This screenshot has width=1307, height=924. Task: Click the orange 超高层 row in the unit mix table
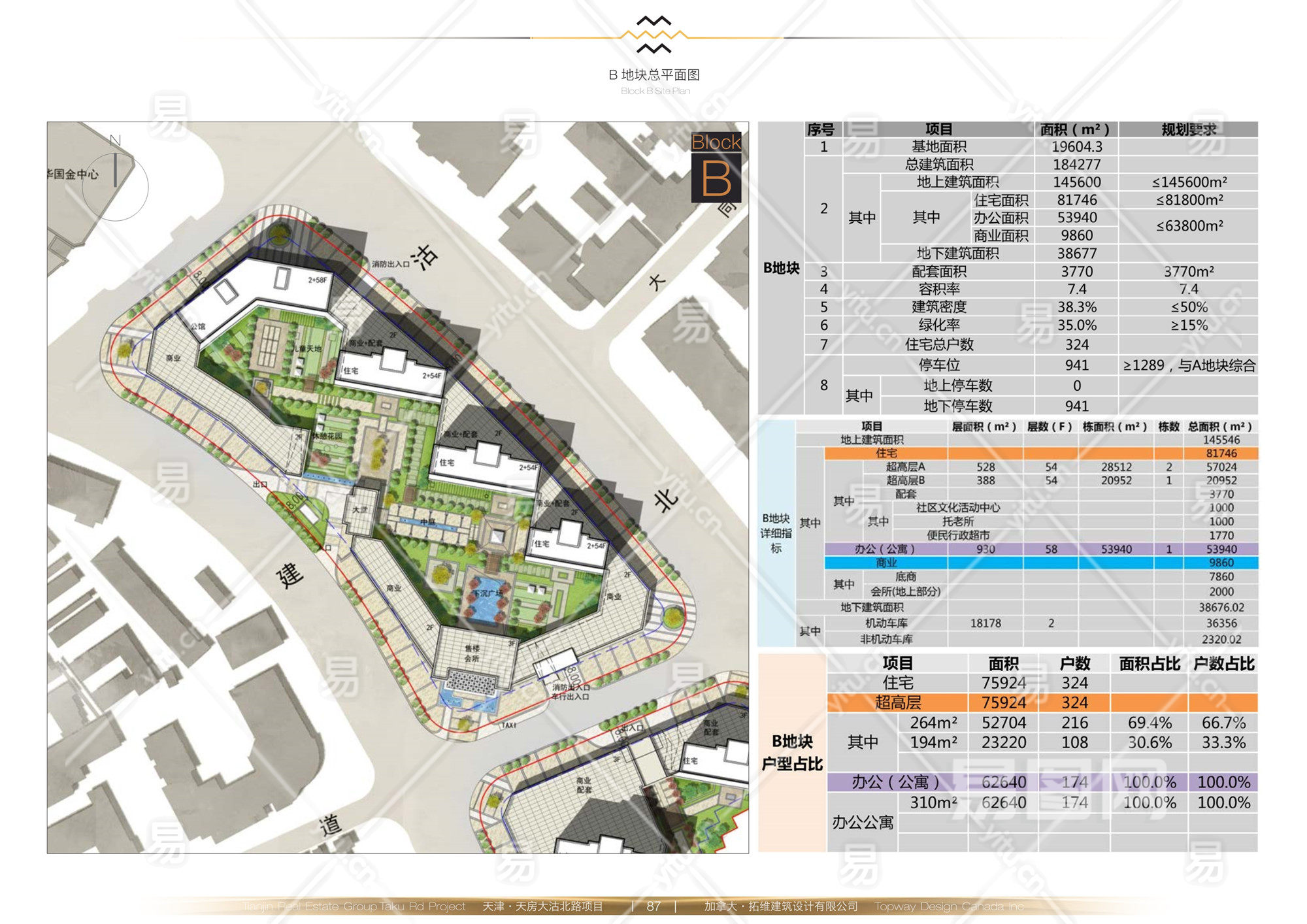(898, 702)
